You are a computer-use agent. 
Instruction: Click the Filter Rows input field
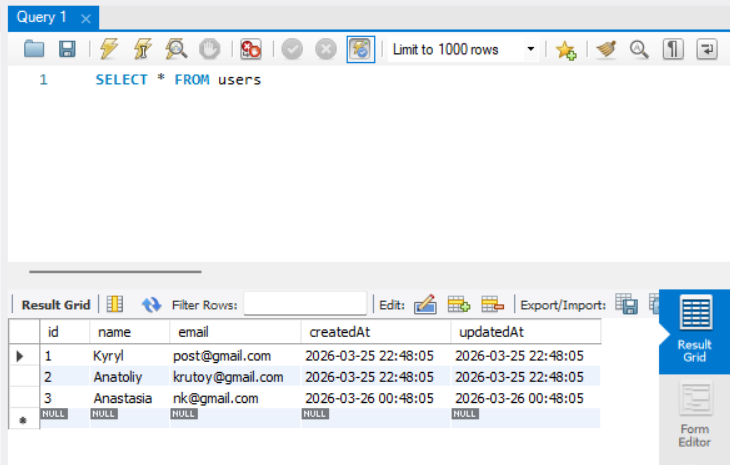pos(305,304)
